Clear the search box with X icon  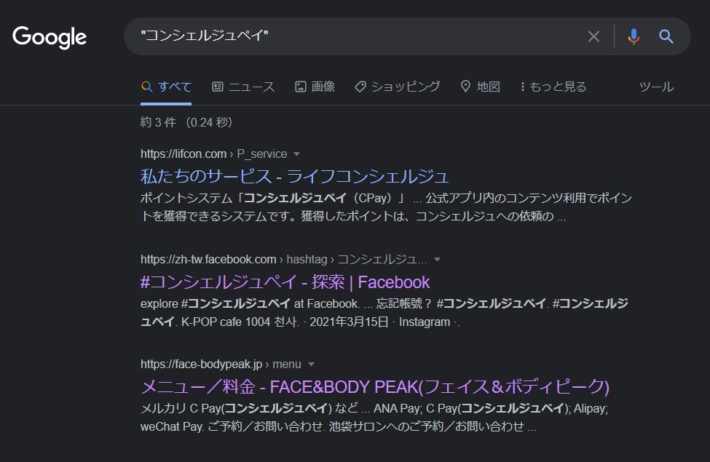tap(594, 36)
